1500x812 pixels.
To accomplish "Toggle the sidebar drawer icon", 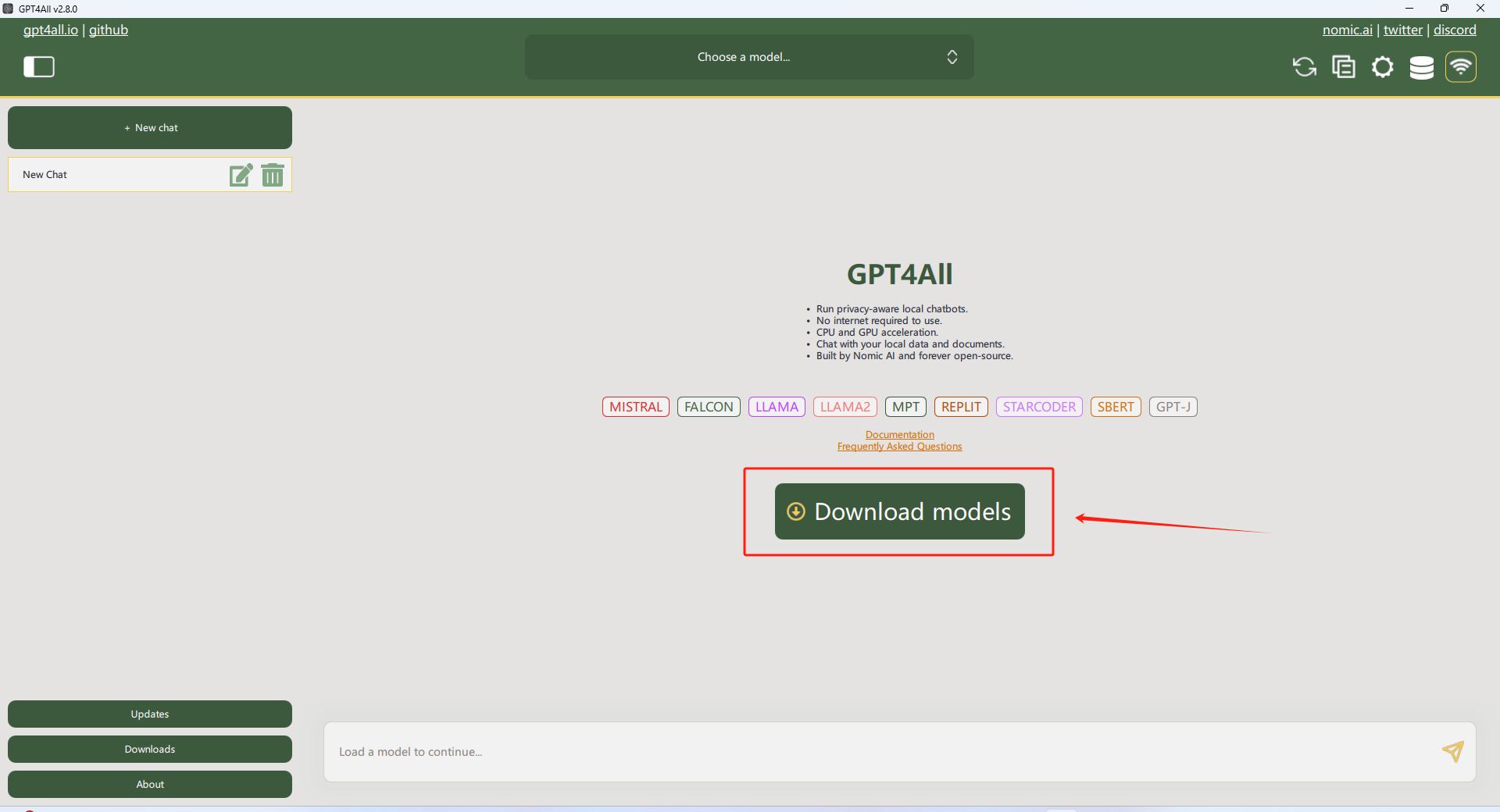I will click(x=39, y=67).
